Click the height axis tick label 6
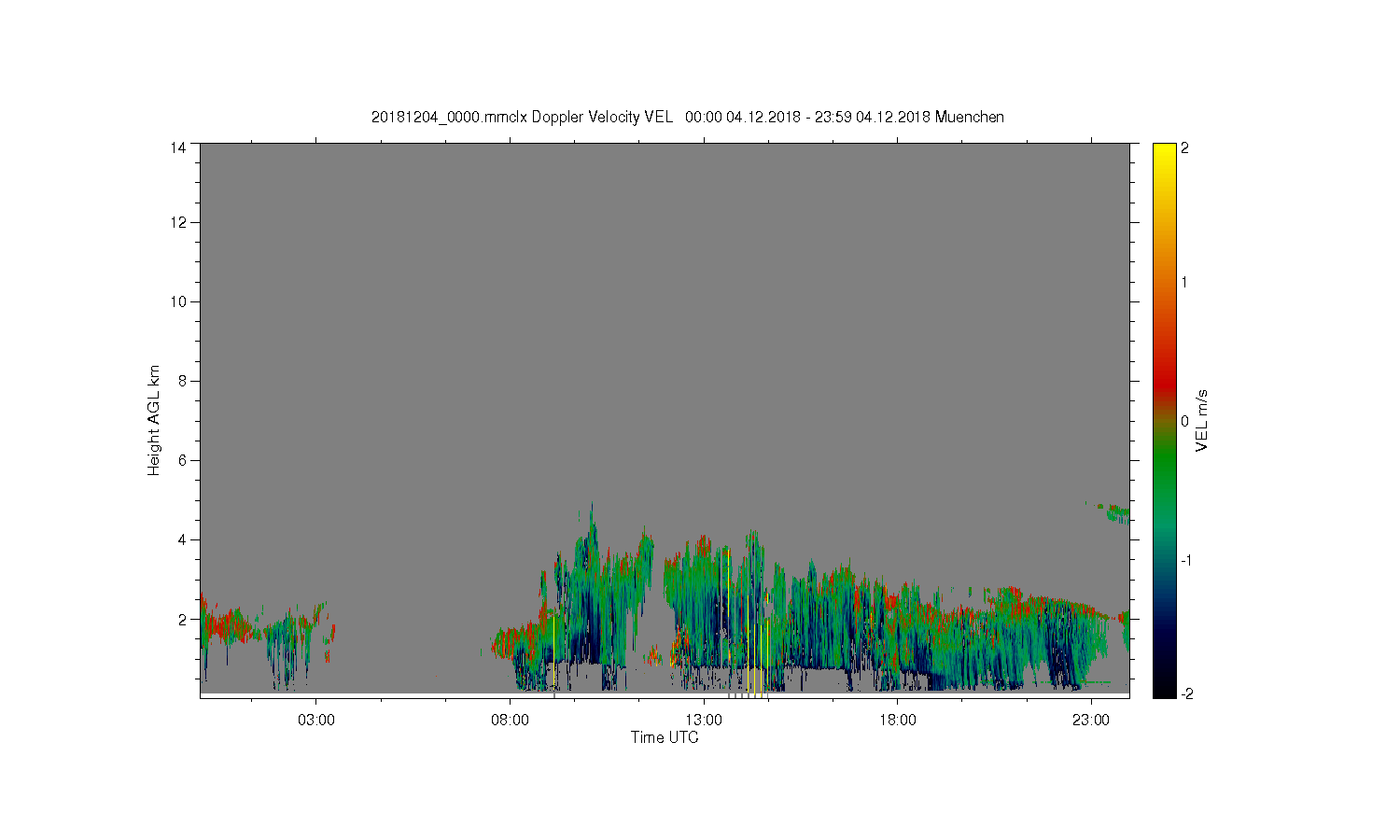1400x840 pixels. tap(181, 460)
